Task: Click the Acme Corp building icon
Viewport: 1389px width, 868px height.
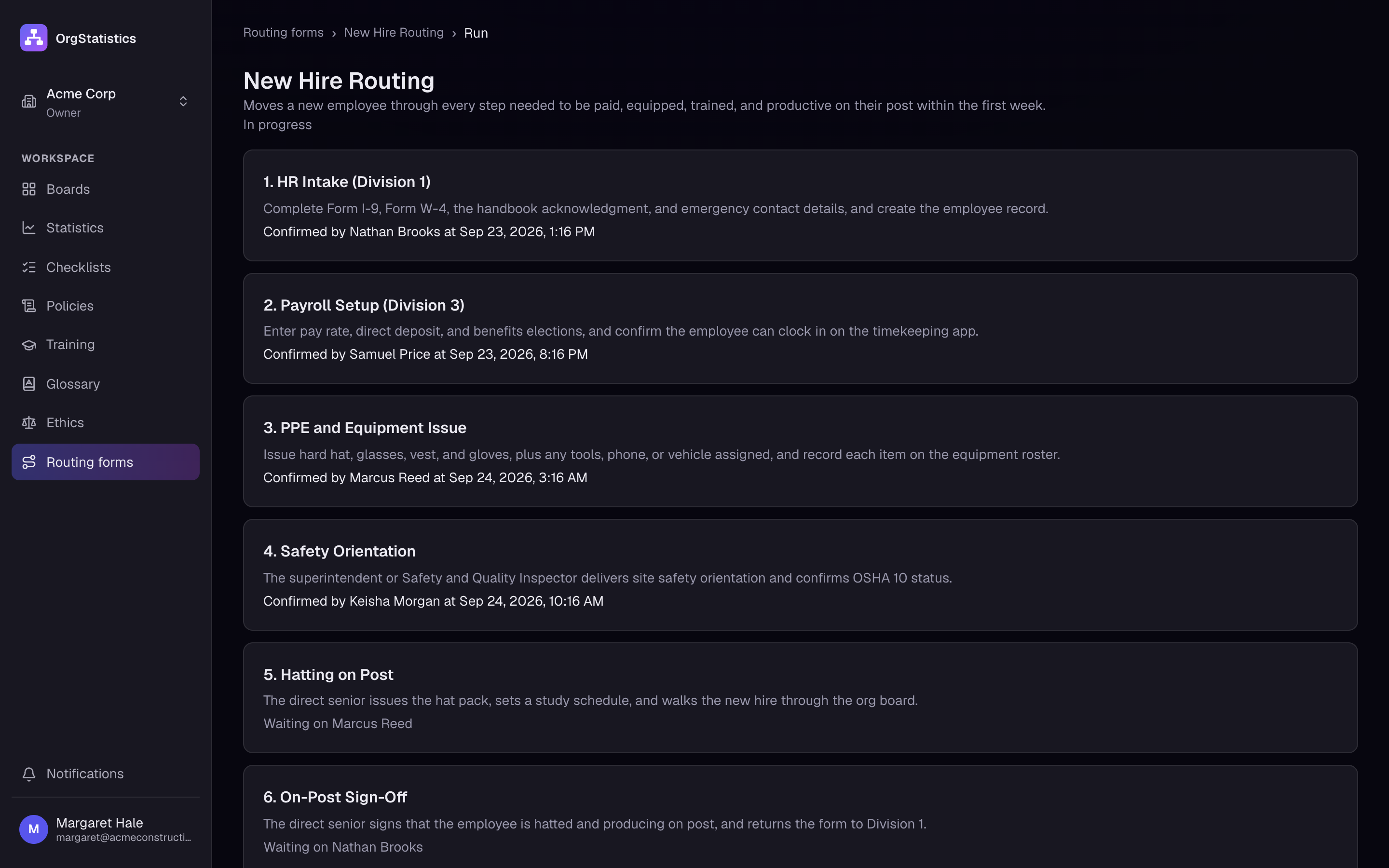Action: [29, 102]
